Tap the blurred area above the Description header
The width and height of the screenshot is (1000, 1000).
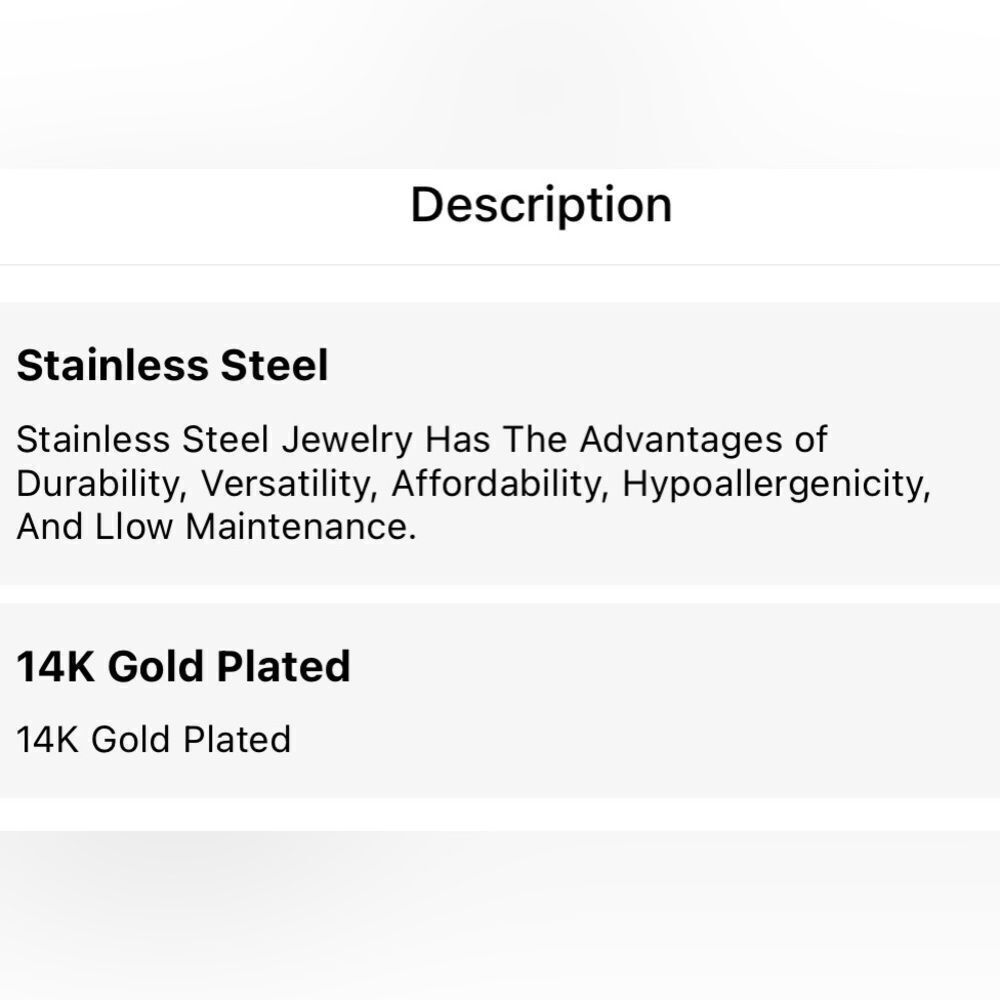tap(500, 84)
